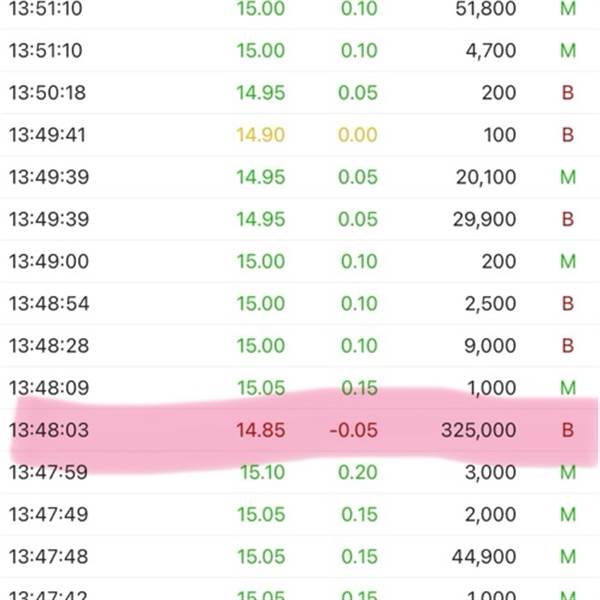
Task: Tap the 13:49:00 trade time
Action: click(48, 262)
